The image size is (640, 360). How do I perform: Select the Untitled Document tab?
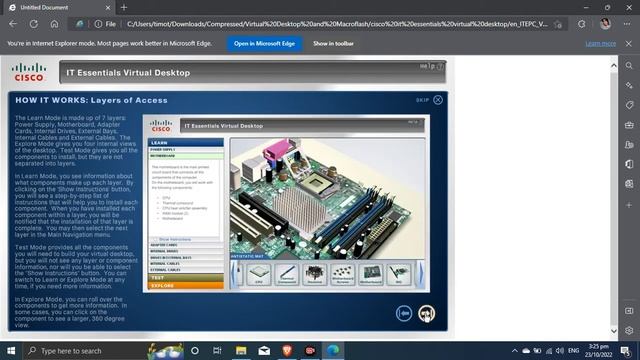pos(59,7)
